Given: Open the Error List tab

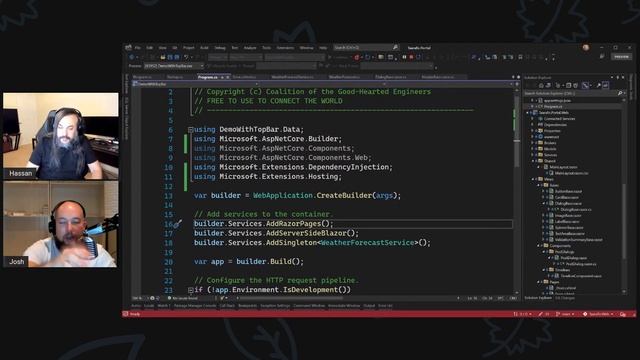Looking at the screenshot, I should 385,306.
